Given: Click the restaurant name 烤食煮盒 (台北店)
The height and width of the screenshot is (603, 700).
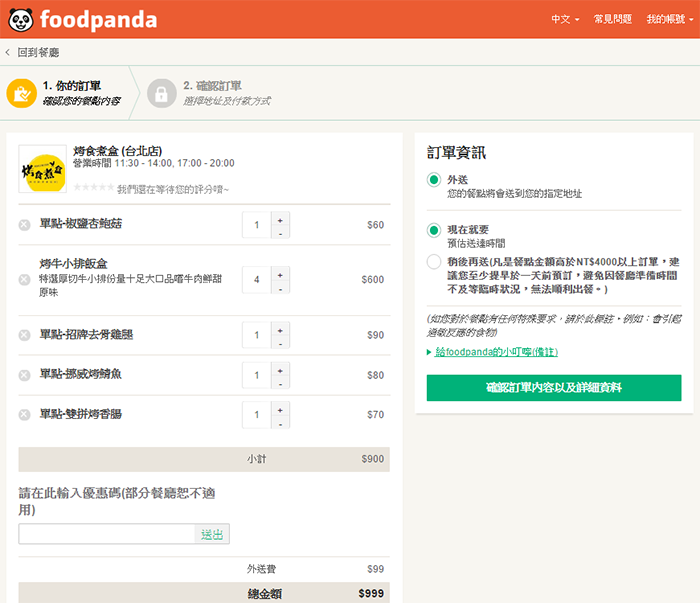Looking at the screenshot, I should coord(117,151).
